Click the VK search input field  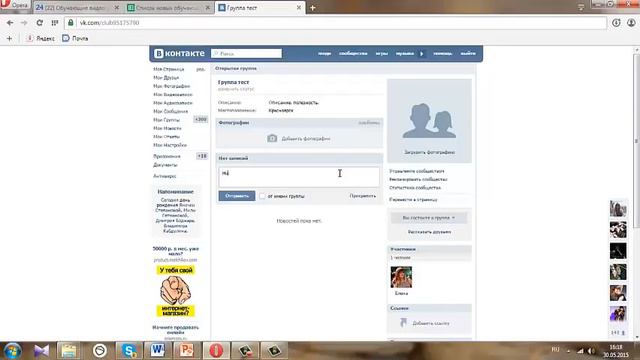247,53
